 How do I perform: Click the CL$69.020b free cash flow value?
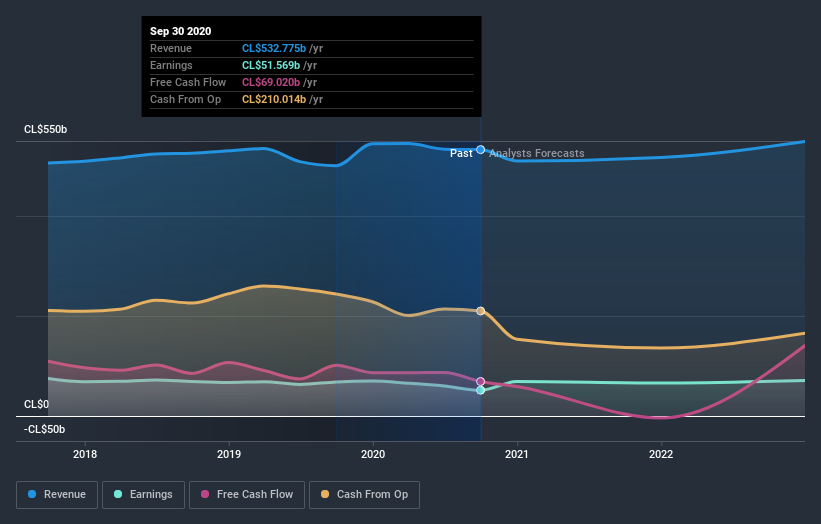(x=271, y=82)
